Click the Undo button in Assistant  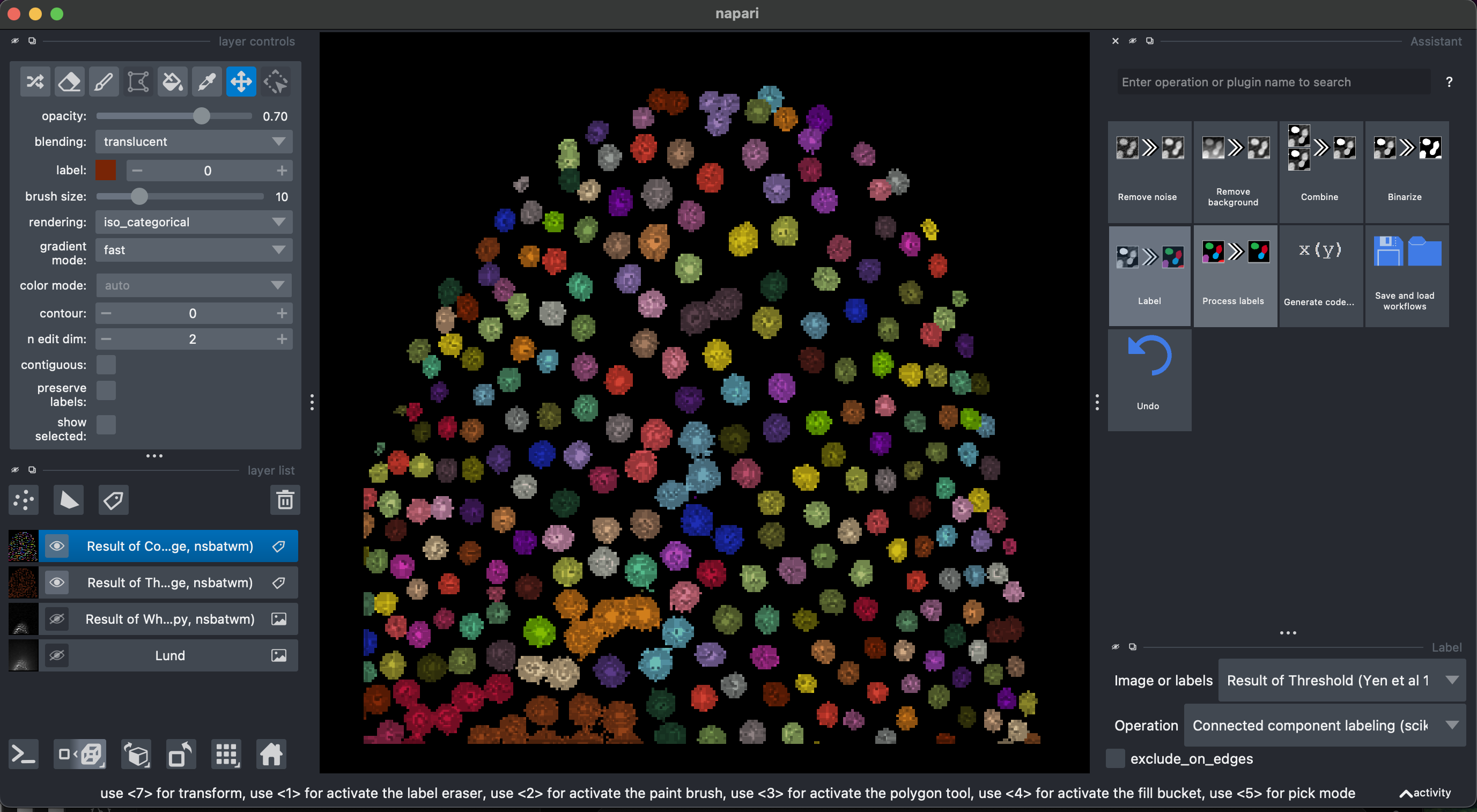click(x=1149, y=379)
